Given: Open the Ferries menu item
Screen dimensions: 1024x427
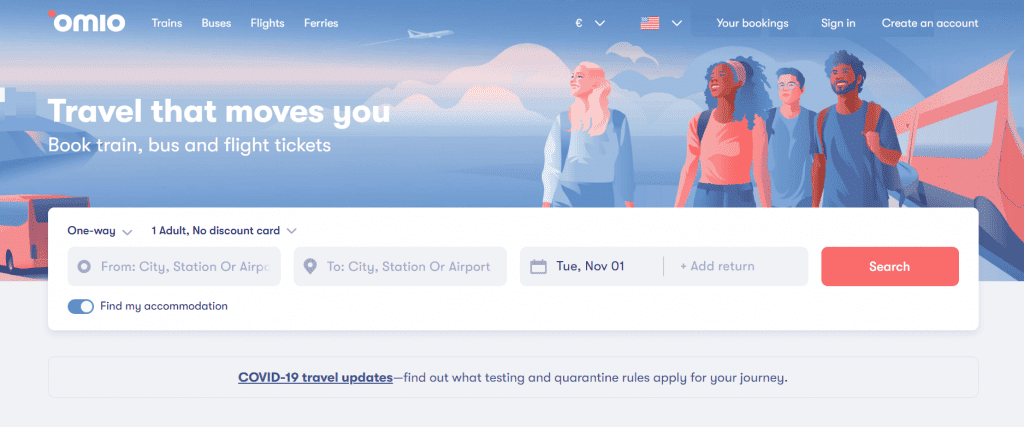Looking at the screenshot, I should [x=321, y=23].
